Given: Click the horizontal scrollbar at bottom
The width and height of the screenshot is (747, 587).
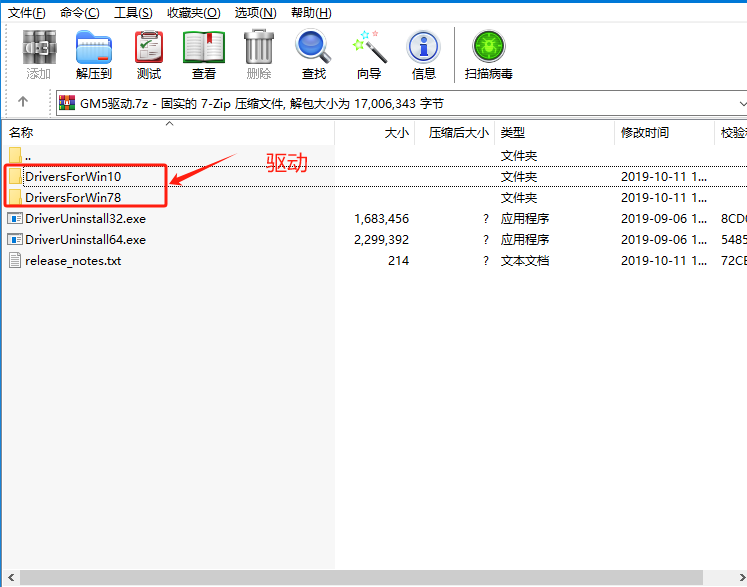Looking at the screenshot, I should (360, 577).
